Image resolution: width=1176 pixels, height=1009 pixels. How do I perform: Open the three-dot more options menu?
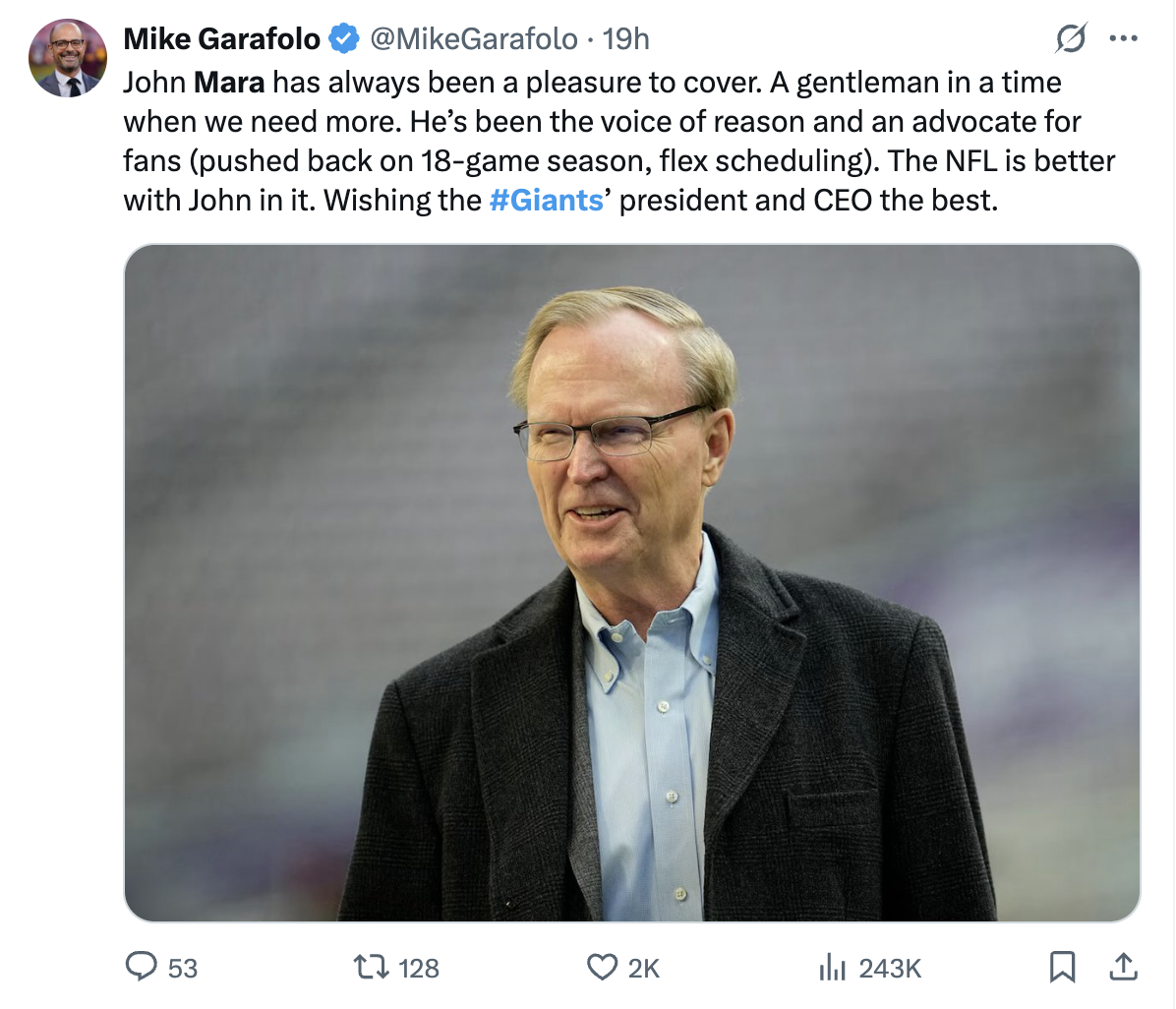click(1123, 39)
